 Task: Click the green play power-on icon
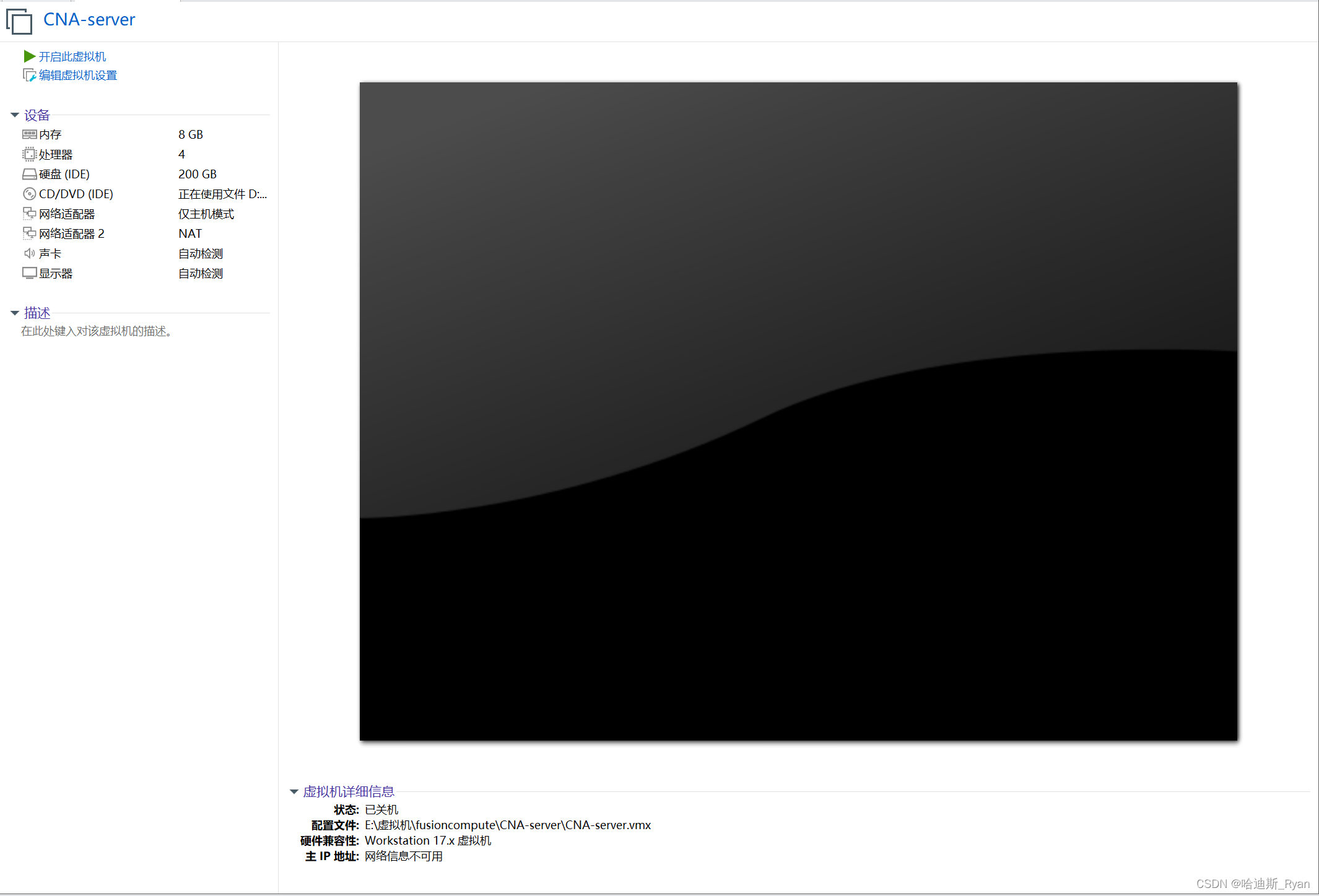tap(29, 56)
